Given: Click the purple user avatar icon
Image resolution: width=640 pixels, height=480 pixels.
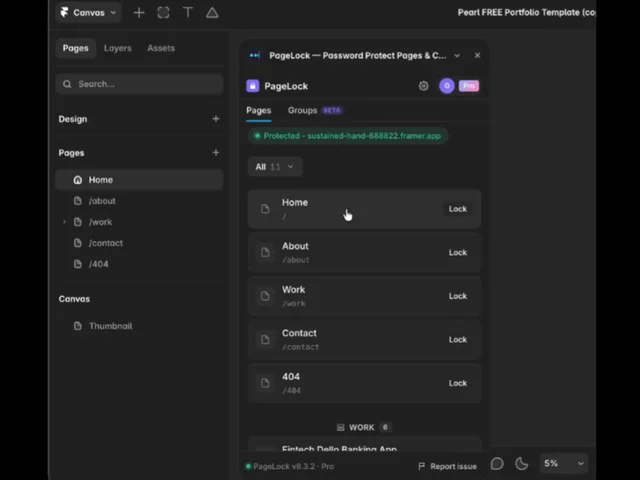Looking at the screenshot, I should pos(447,86).
